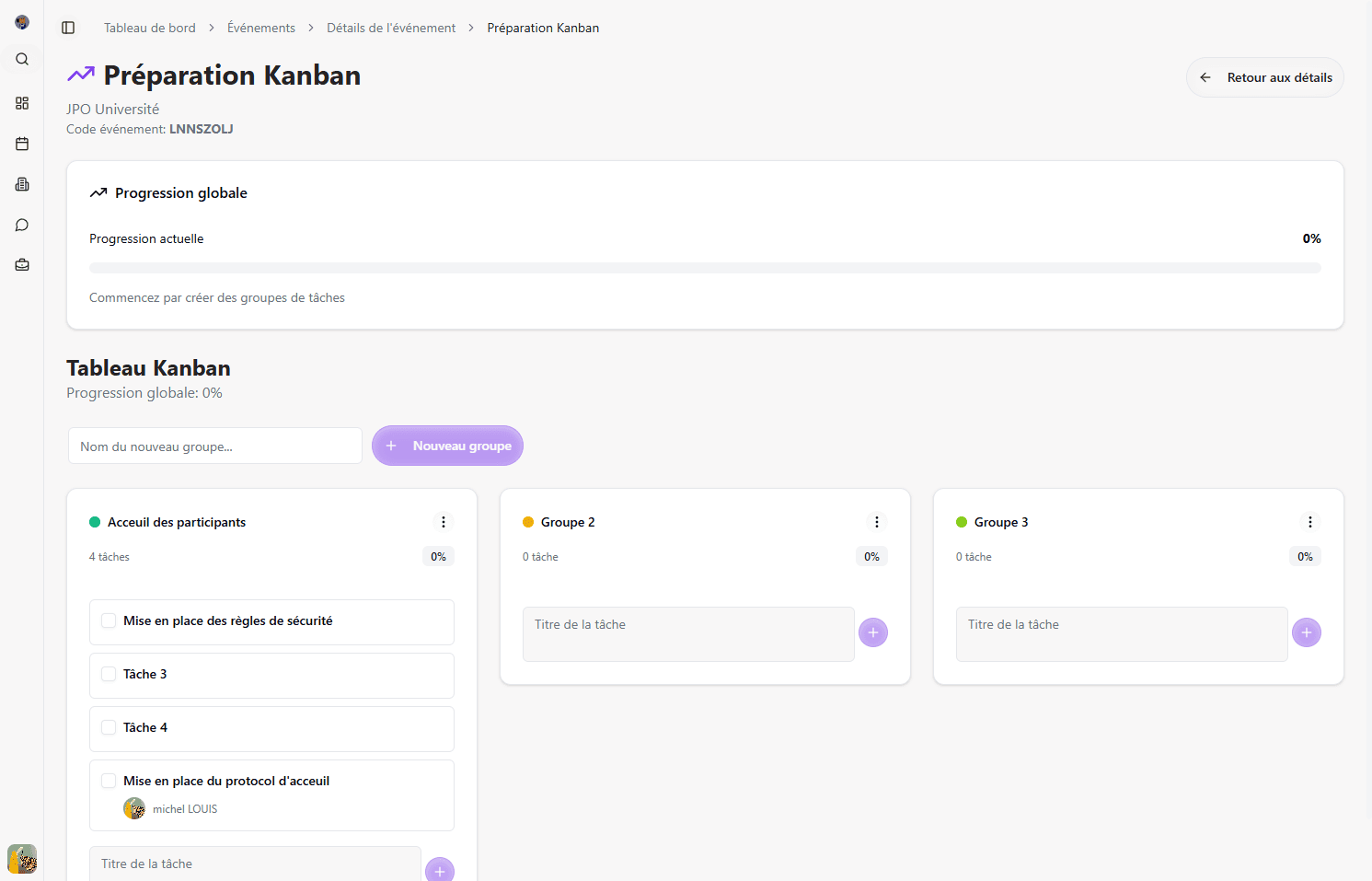Image resolution: width=1372 pixels, height=881 pixels.
Task: Toggle the sidebar panel icon
Action: click(x=68, y=28)
